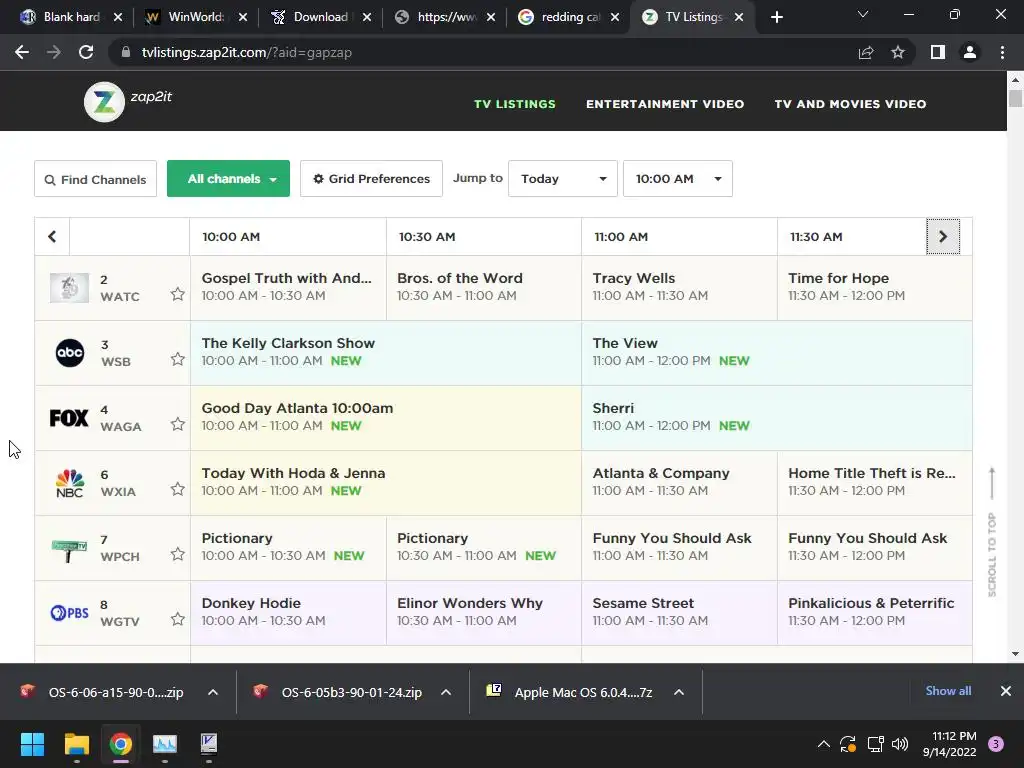1024x768 pixels.
Task: Open the ENTERTAINMENT VIDEO menu
Action: (665, 104)
